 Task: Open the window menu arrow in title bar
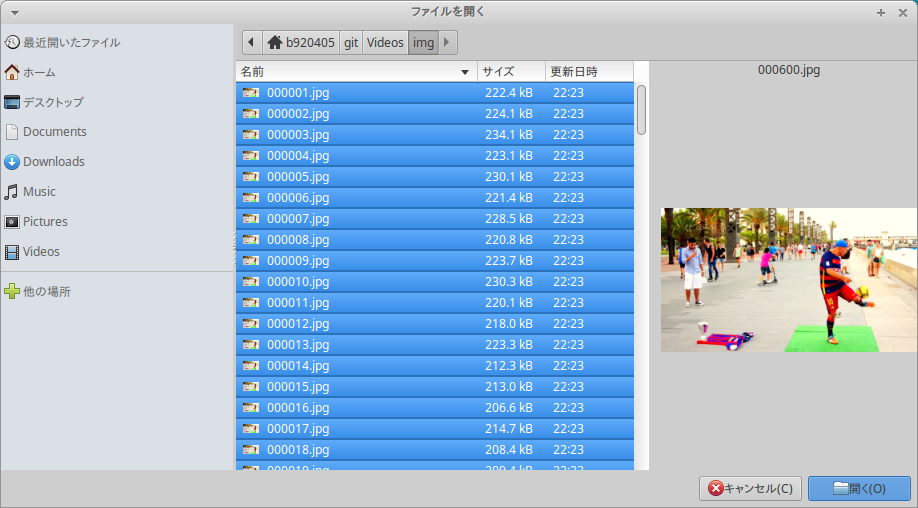pos(15,12)
